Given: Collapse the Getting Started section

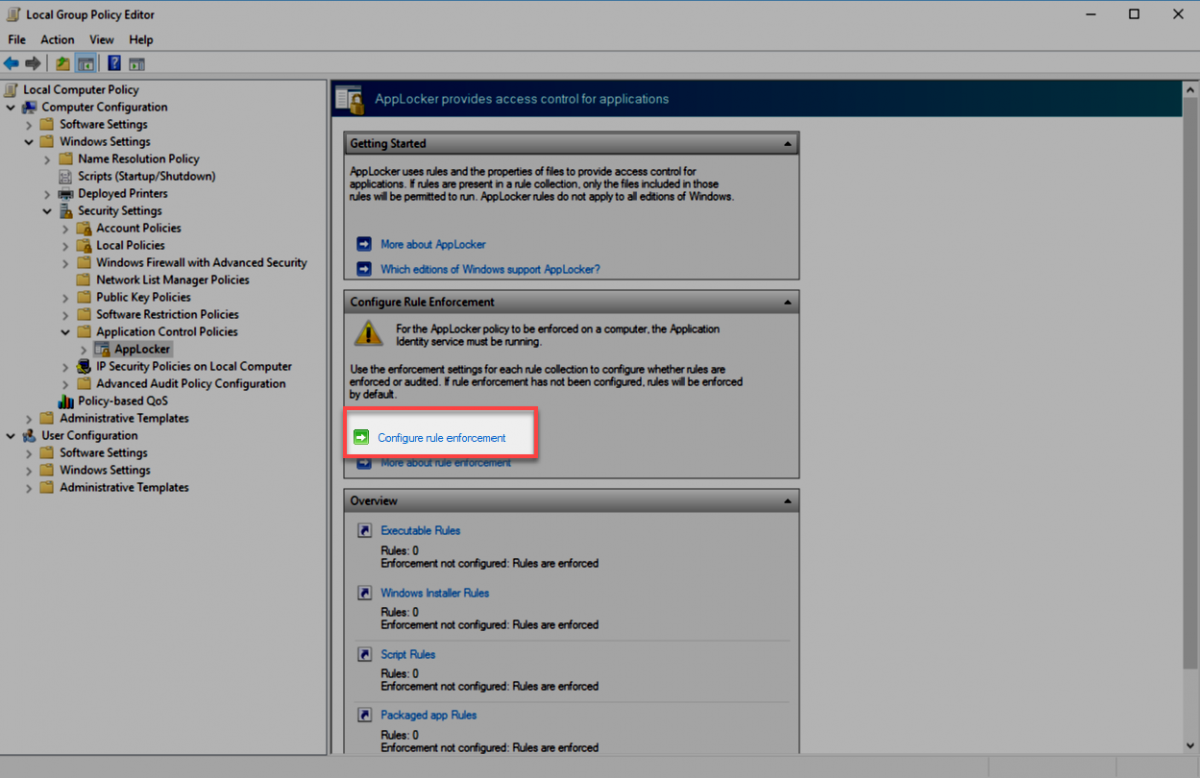Looking at the screenshot, I should tap(788, 144).
